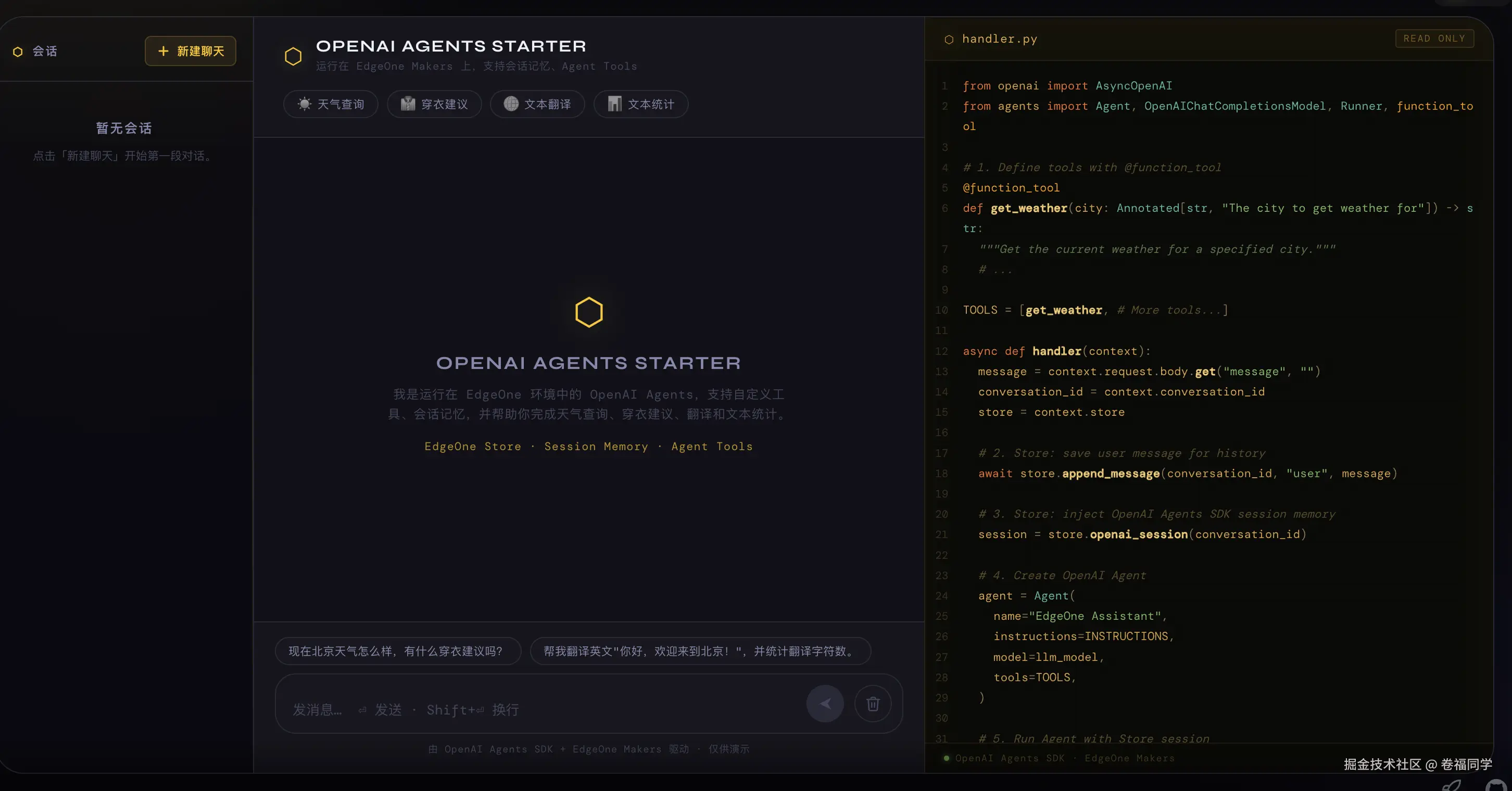Click the footer text '由 OpenAI Agents SDK + EdgeOne Makers 驱动'
The image size is (1512, 791).
click(x=559, y=749)
